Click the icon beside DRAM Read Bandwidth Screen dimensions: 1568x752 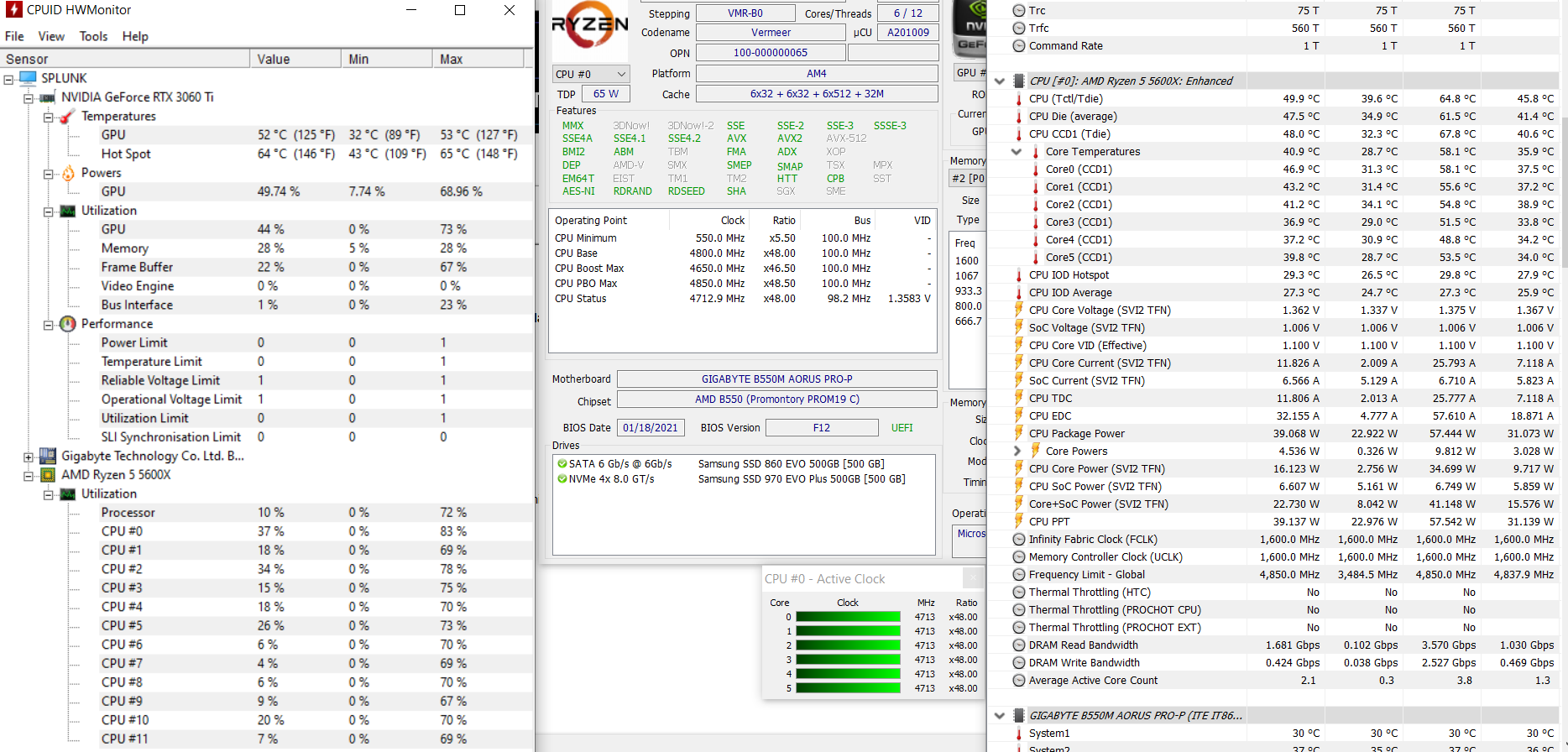[1019, 645]
